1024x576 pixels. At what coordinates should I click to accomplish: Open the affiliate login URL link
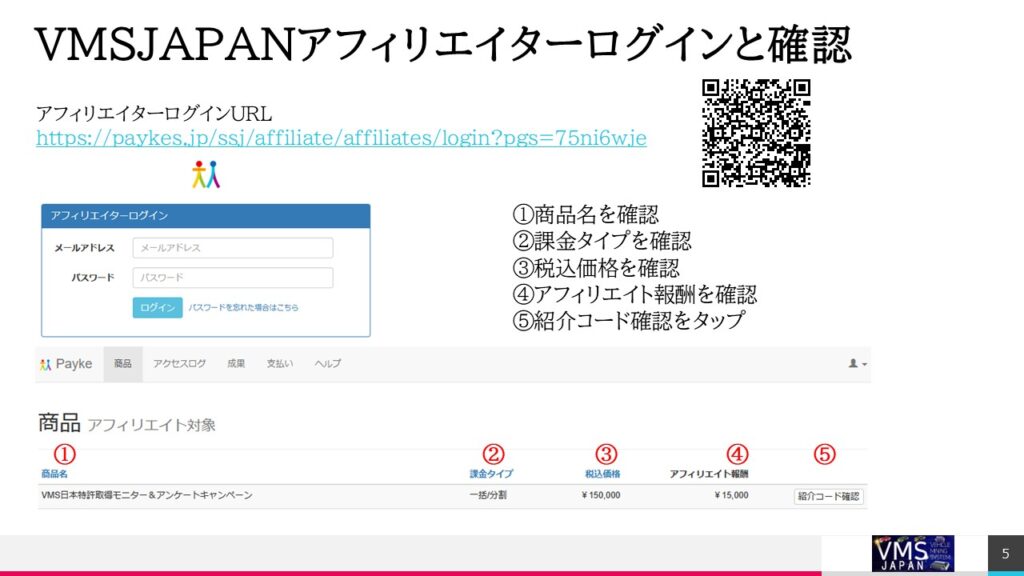pos(341,138)
